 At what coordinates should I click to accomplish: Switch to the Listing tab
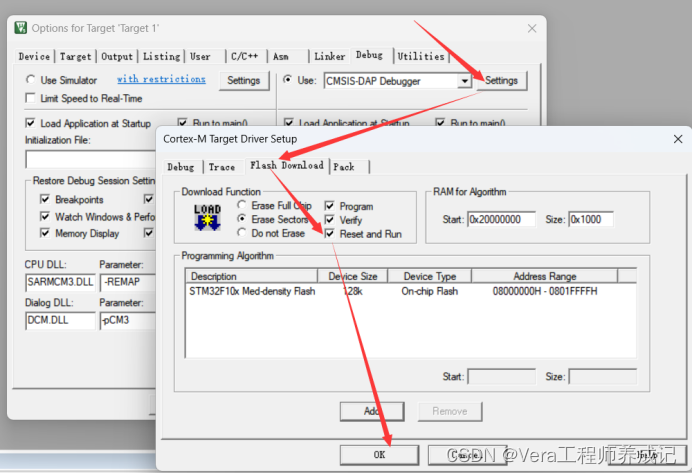pos(162,56)
